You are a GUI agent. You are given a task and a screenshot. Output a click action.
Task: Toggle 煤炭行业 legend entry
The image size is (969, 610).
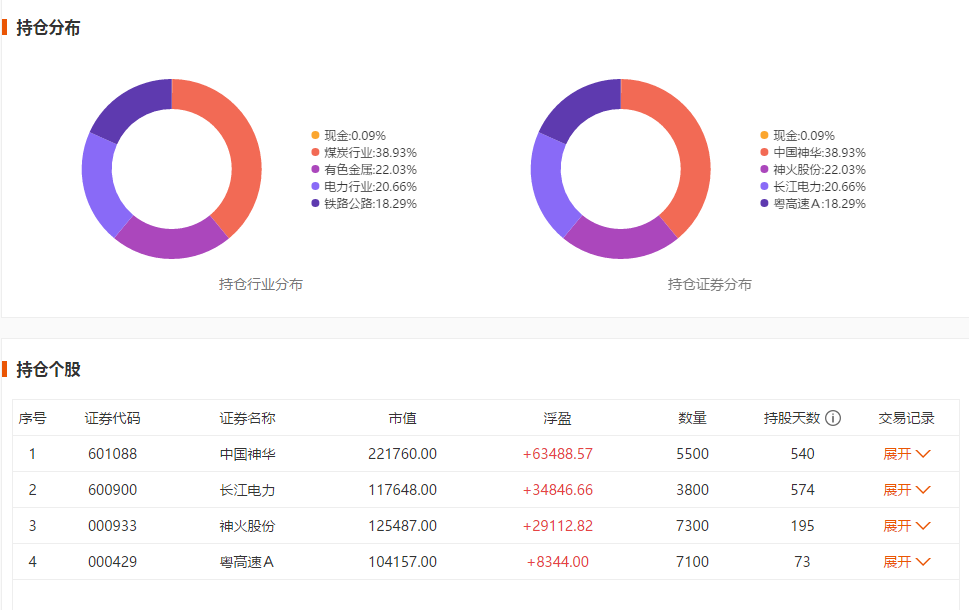pos(364,153)
